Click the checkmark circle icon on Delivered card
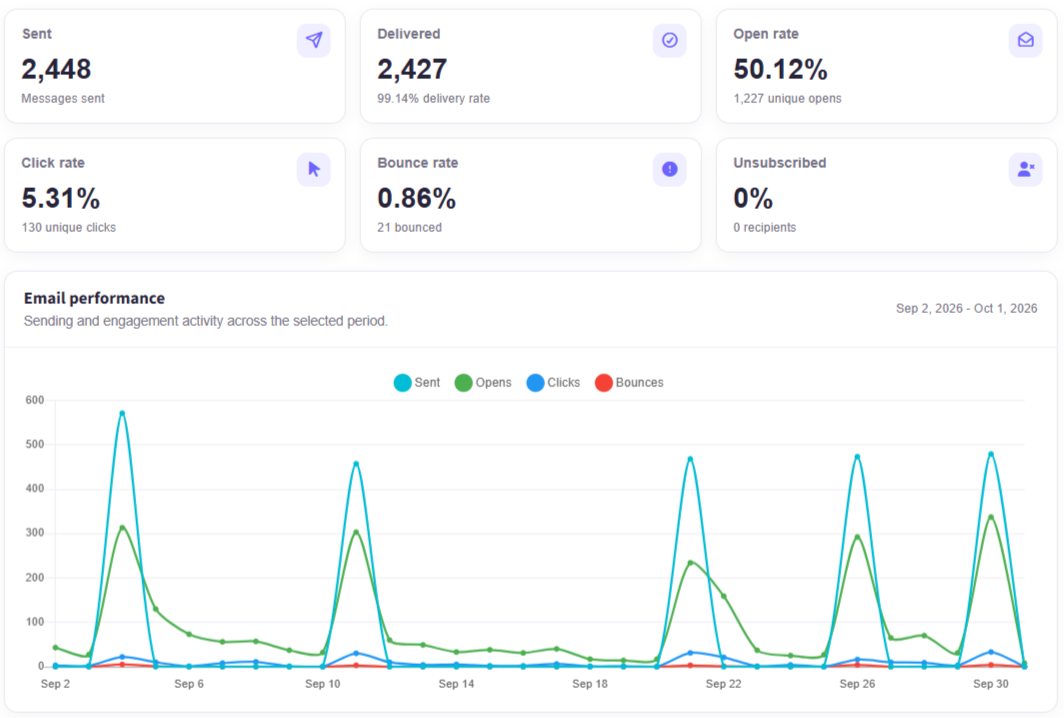This screenshot has width=1064, height=718. [670, 40]
